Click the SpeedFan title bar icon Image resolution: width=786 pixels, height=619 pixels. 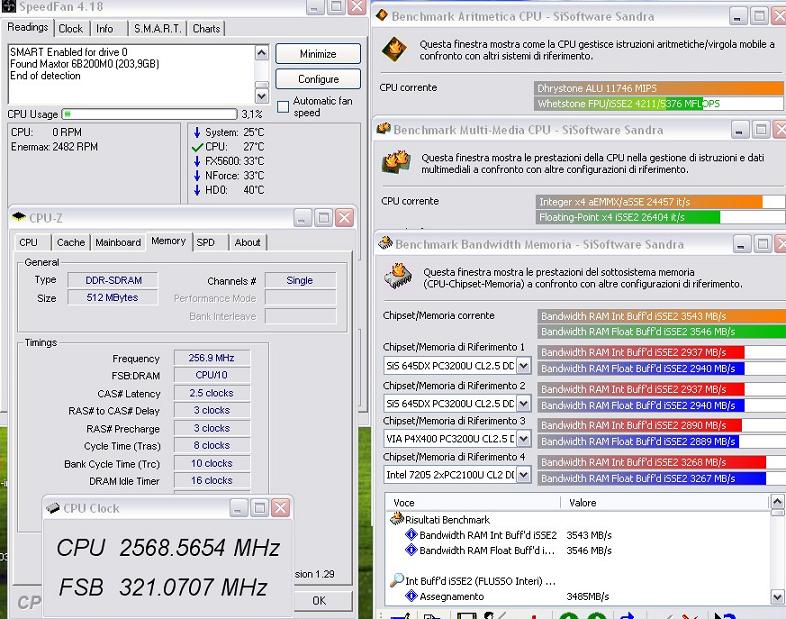(9, 6)
